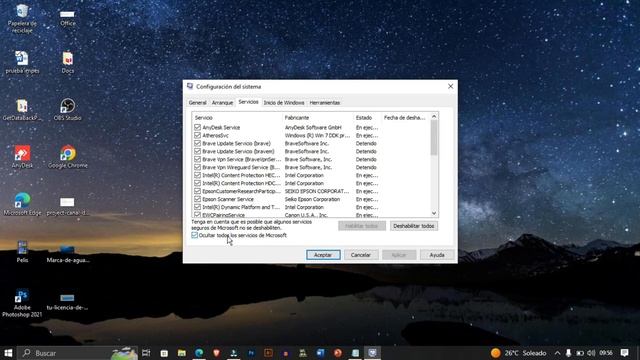Uncheck EpsonCustomerResearchParticip... checkbox
Screen dimensions: 640x360
pyautogui.click(x=198, y=191)
